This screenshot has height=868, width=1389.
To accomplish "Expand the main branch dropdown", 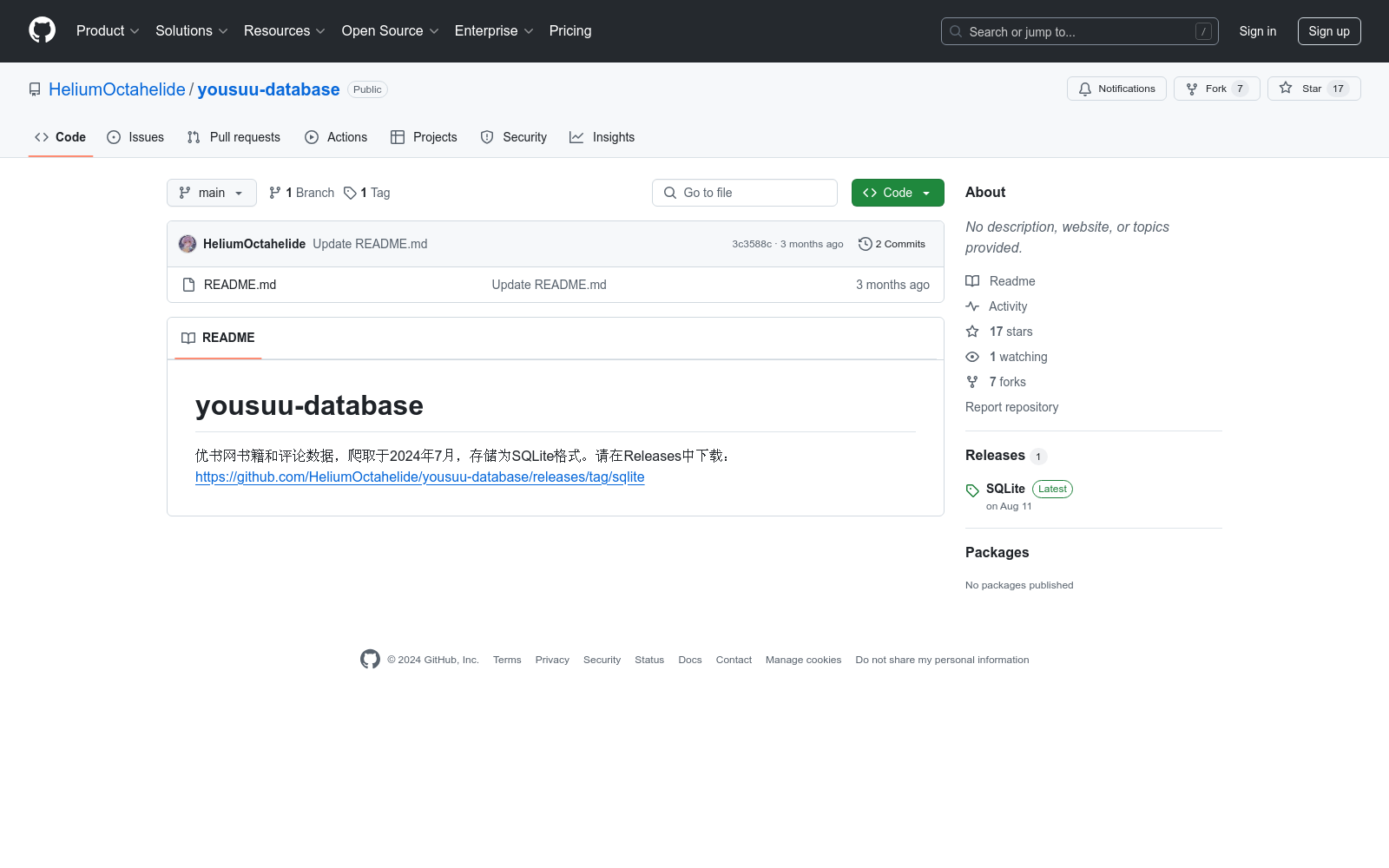I will click(211, 193).
